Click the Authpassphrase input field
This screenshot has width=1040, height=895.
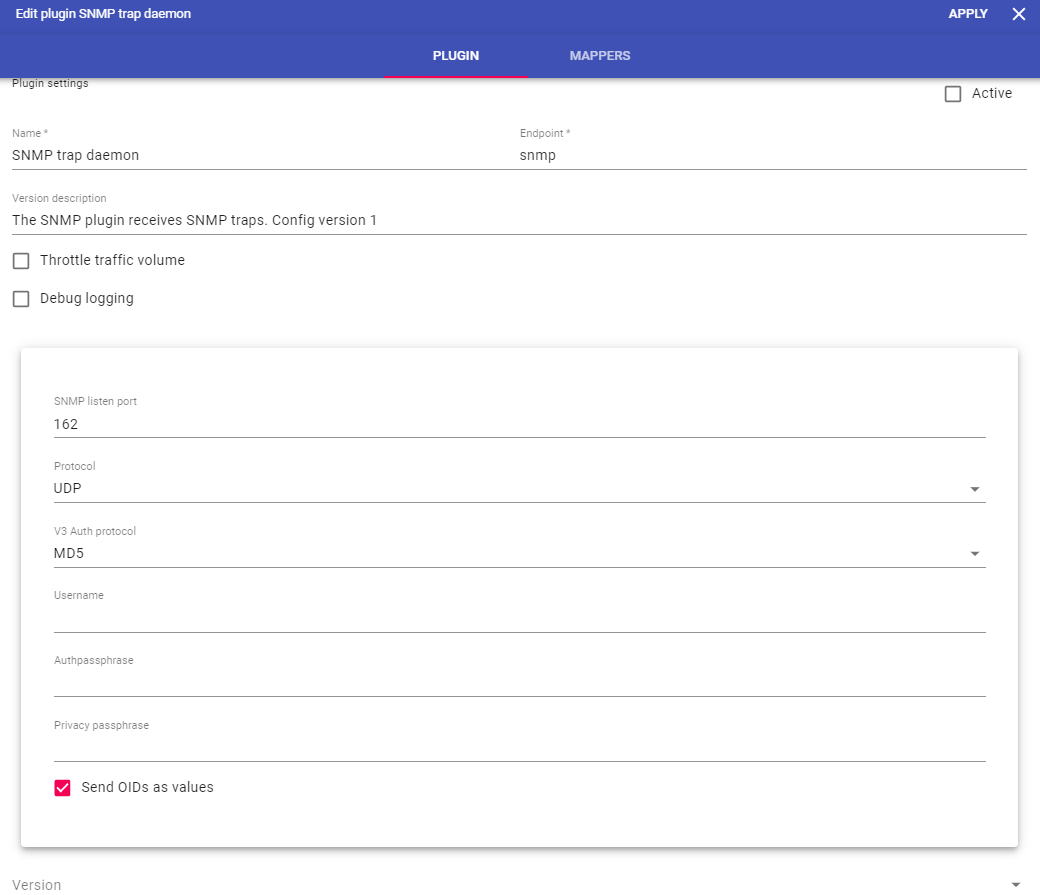click(x=518, y=682)
